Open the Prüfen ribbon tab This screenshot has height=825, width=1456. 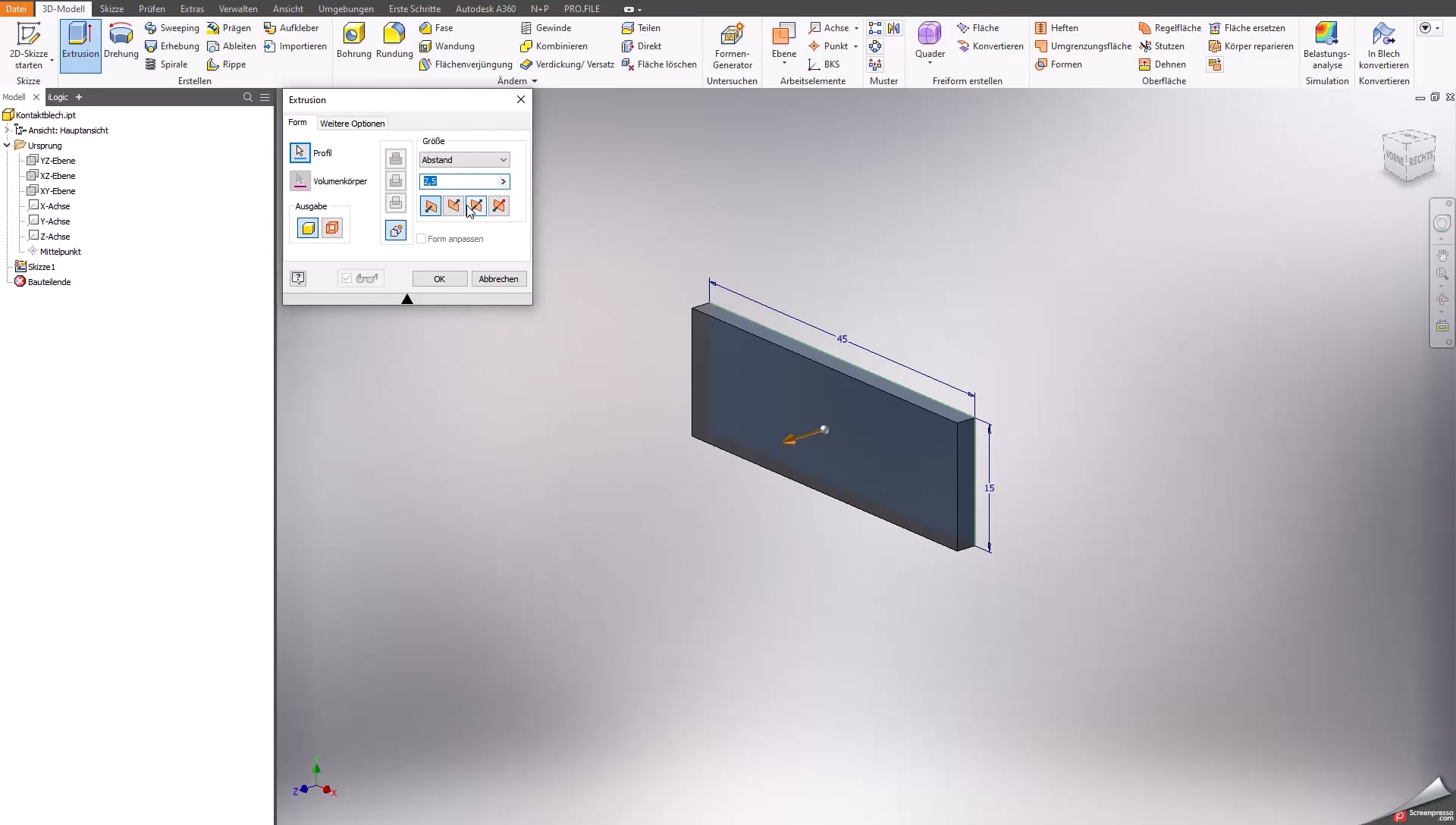click(x=152, y=9)
